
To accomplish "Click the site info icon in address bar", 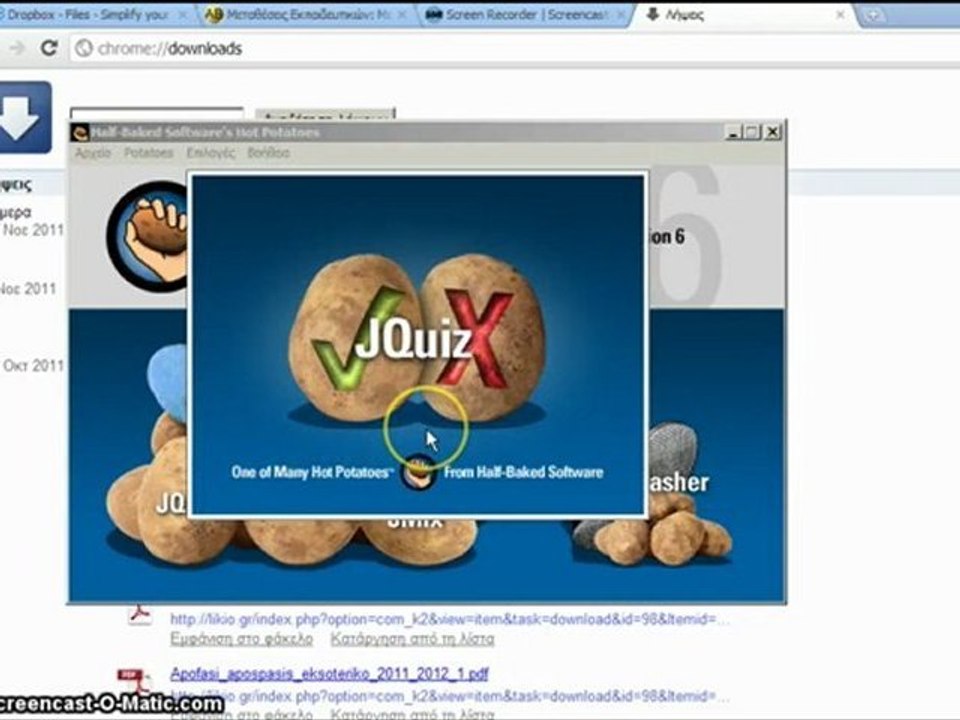I will [84, 48].
